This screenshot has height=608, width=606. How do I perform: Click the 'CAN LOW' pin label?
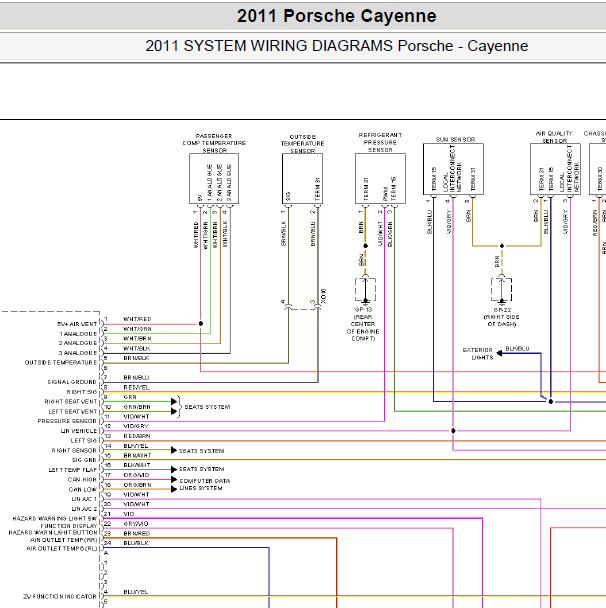pyautogui.click(x=83, y=489)
